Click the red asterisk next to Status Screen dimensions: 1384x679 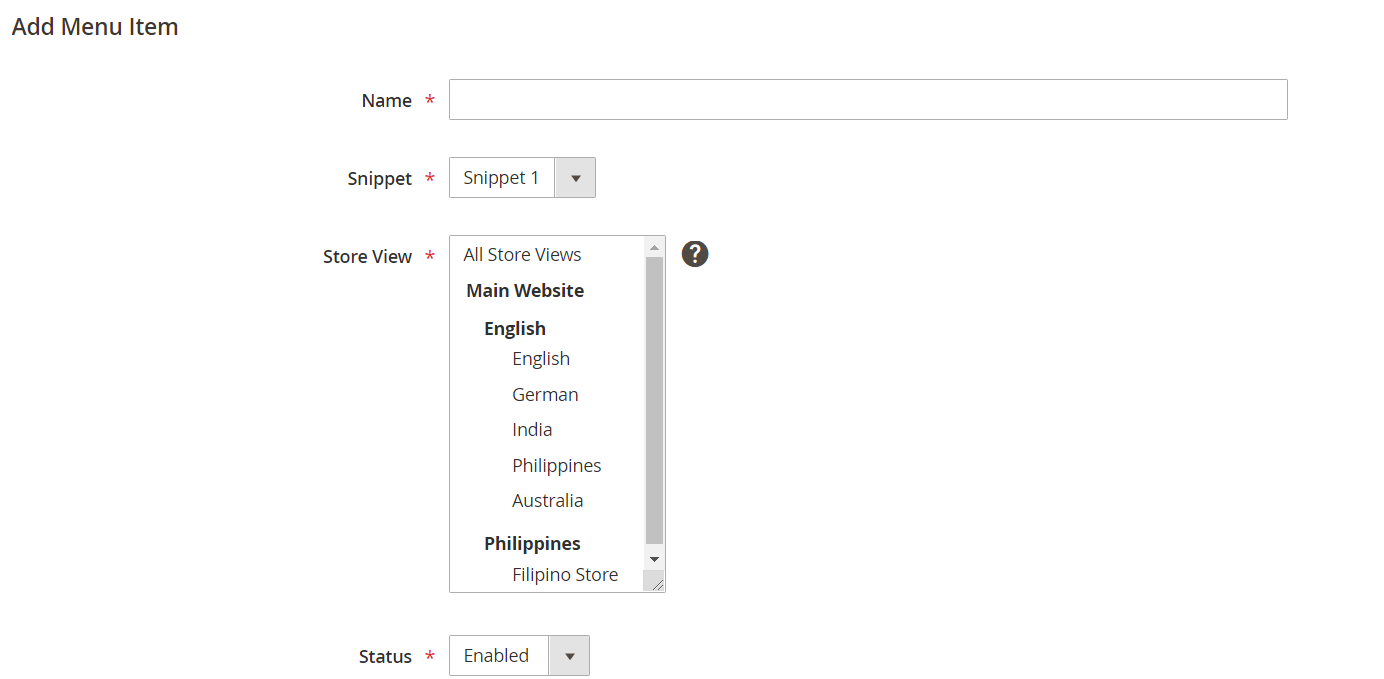tap(430, 657)
